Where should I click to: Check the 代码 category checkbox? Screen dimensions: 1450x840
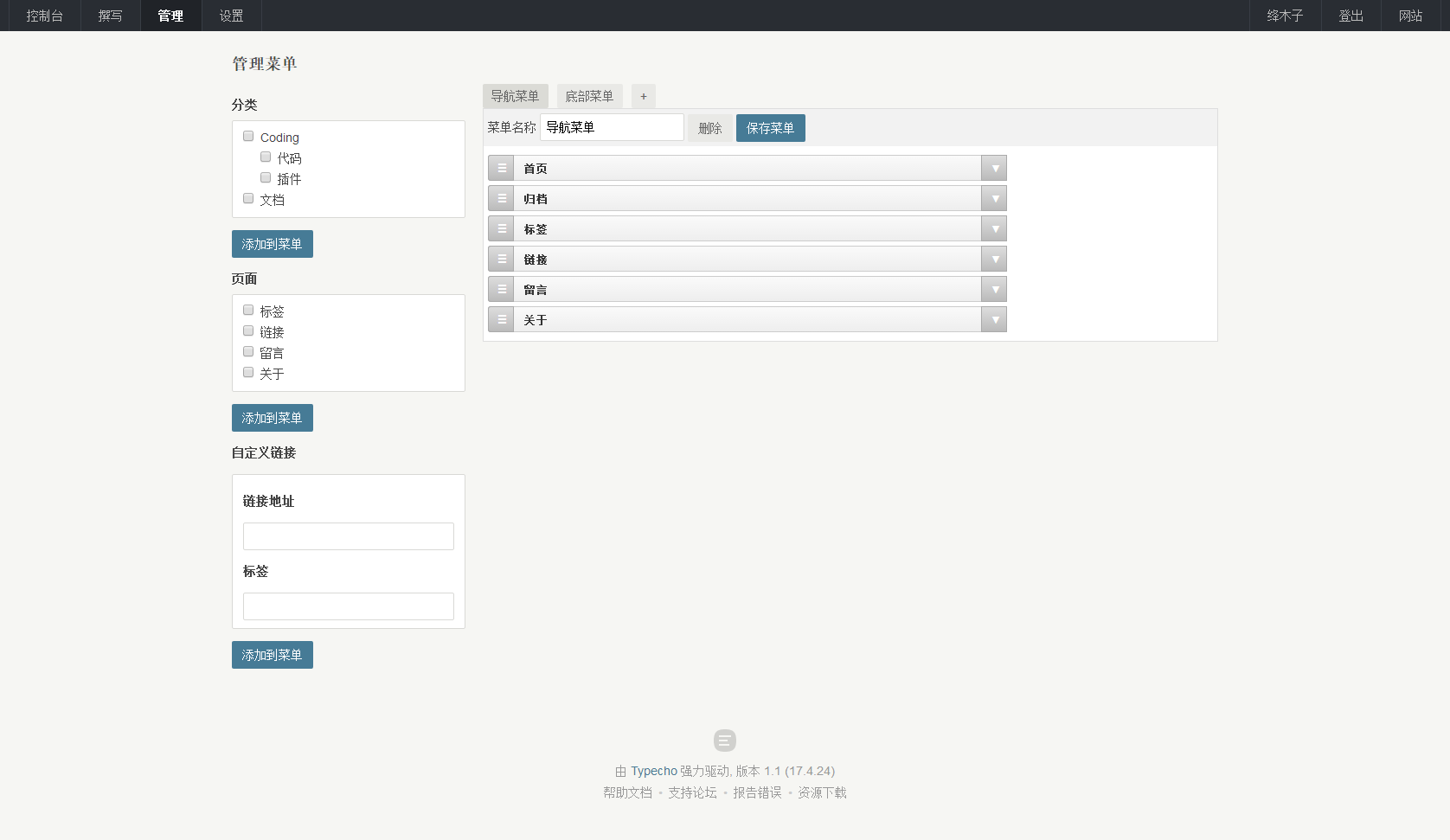pos(266,157)
